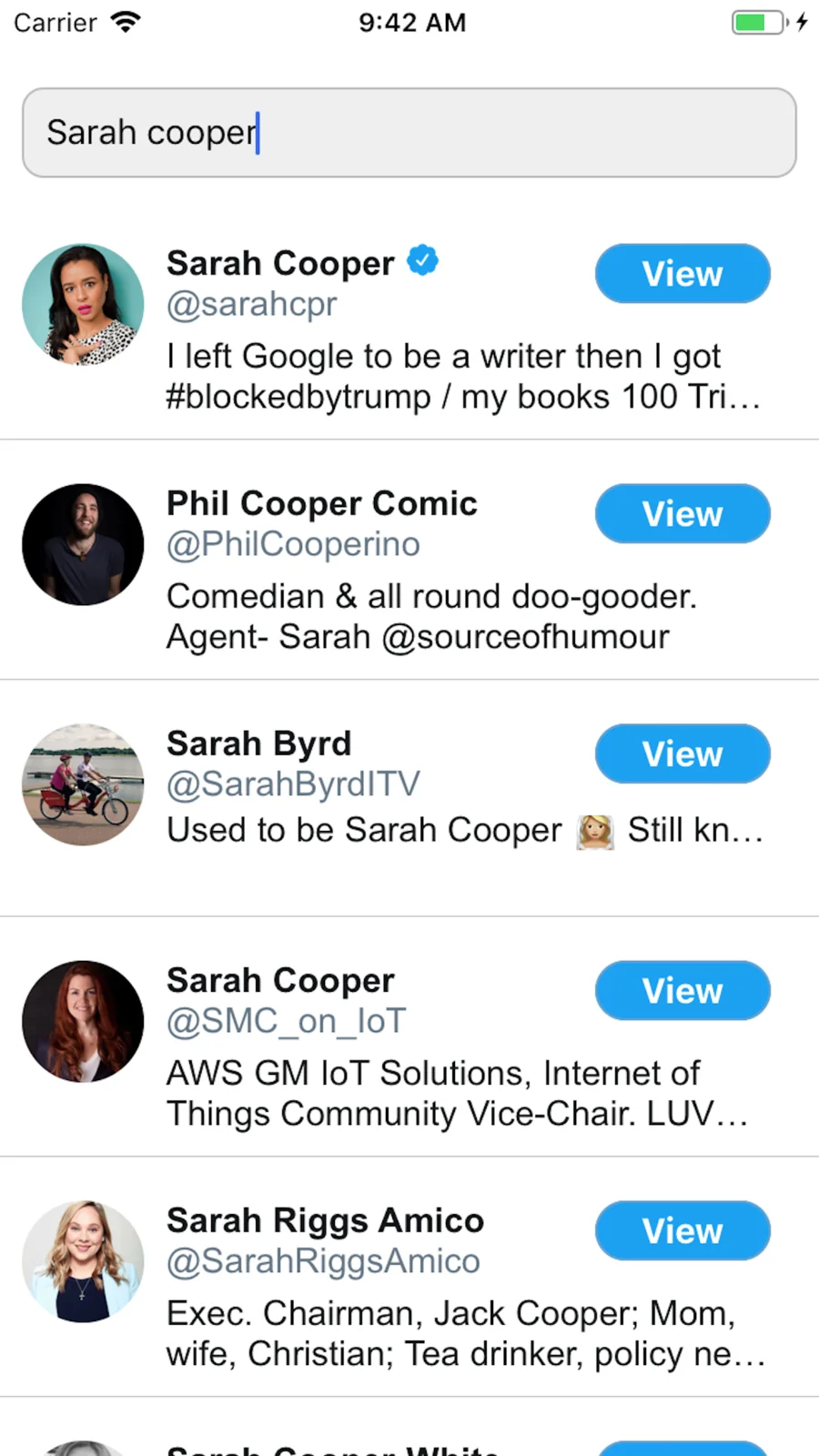819x1456 pixels.
Task: Select Sarah Cooper's profile picture
Action: pyautogui.click(x=82, y=304)
